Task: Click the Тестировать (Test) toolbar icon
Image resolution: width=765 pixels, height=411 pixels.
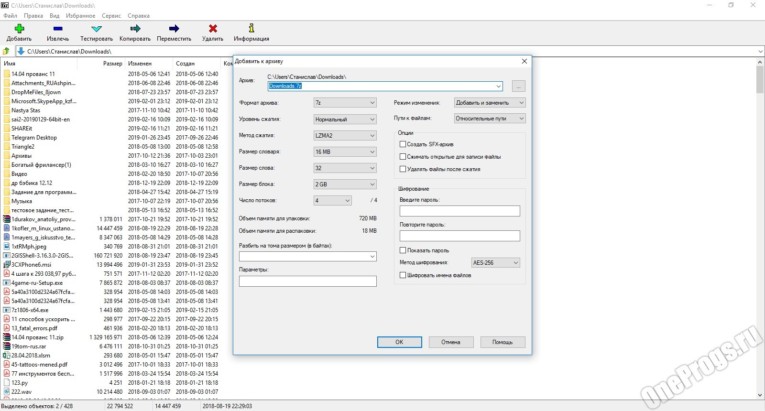Action: [x=96, y=29]
